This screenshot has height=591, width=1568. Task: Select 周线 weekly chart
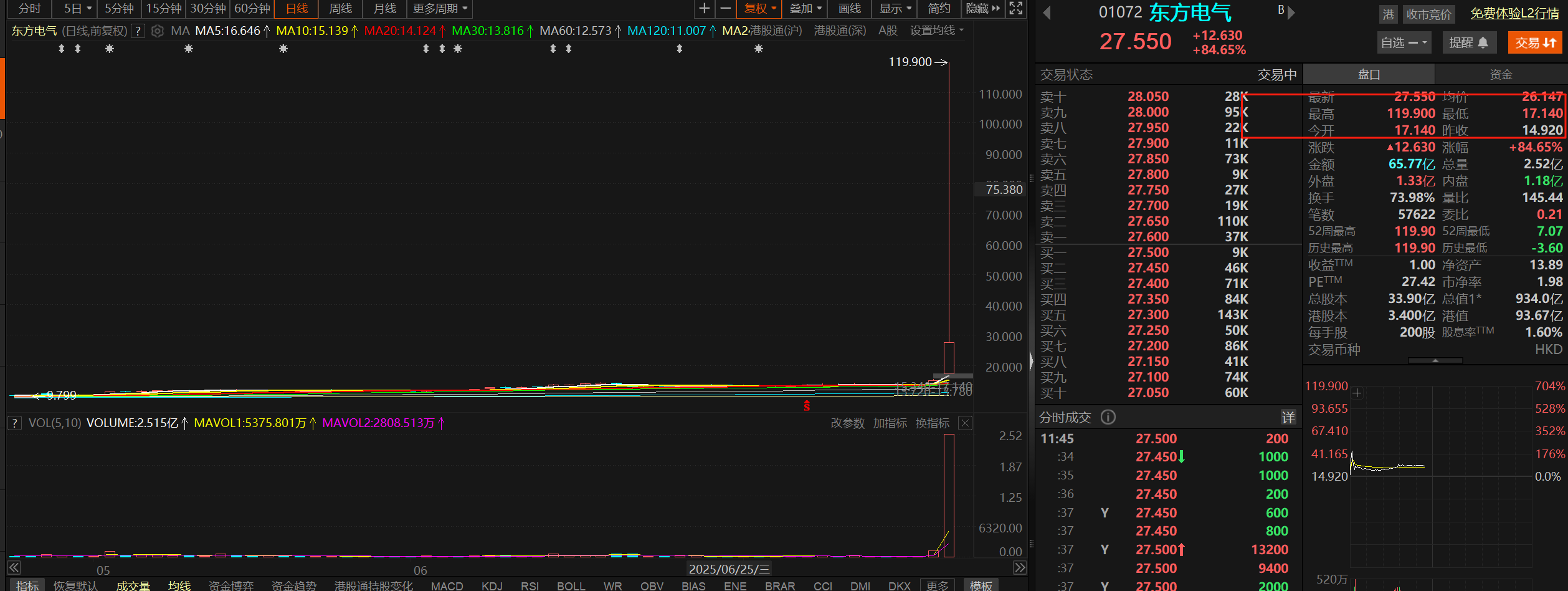pos(341,9)
